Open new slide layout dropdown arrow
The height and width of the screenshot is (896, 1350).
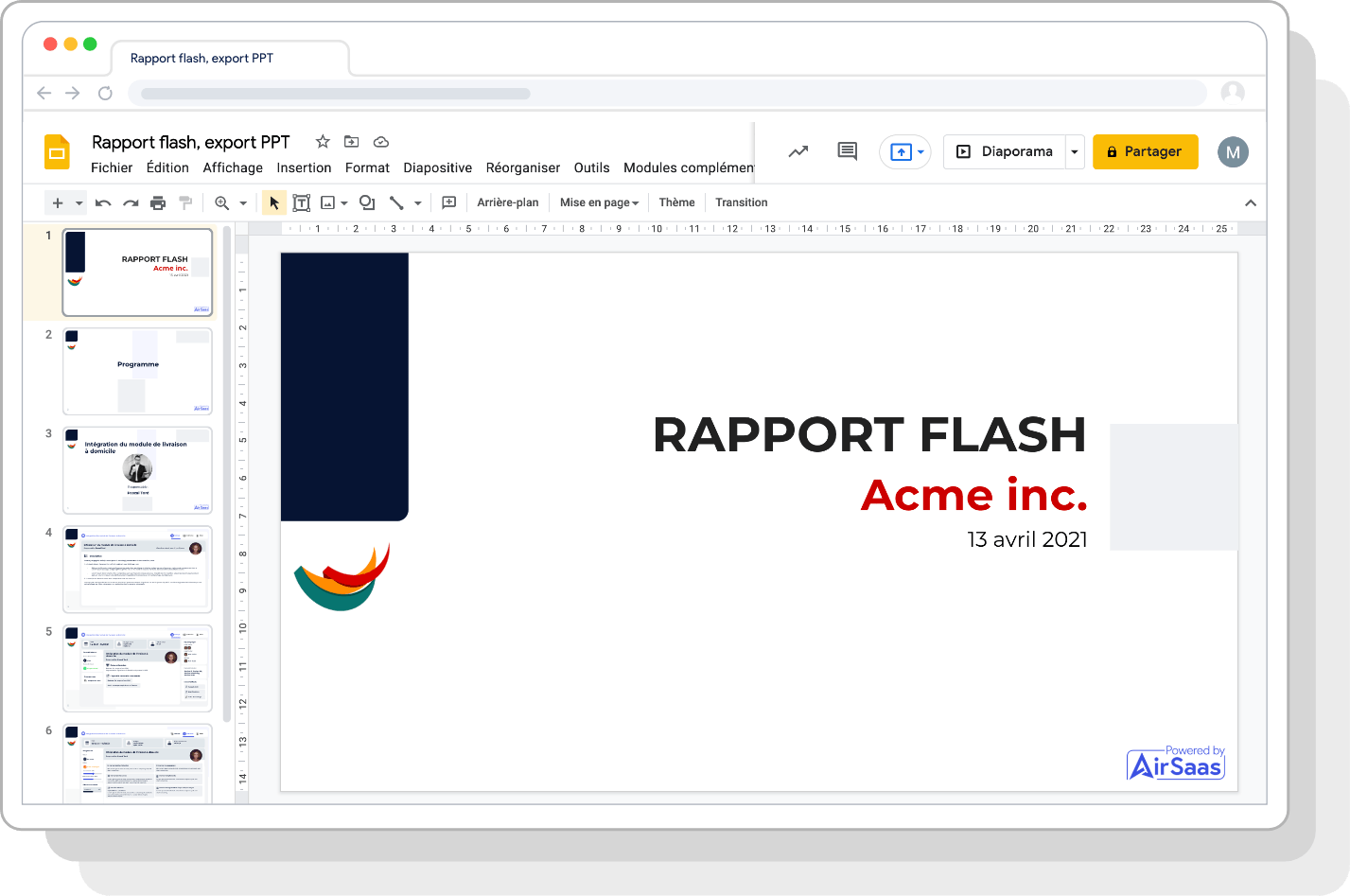79,203
